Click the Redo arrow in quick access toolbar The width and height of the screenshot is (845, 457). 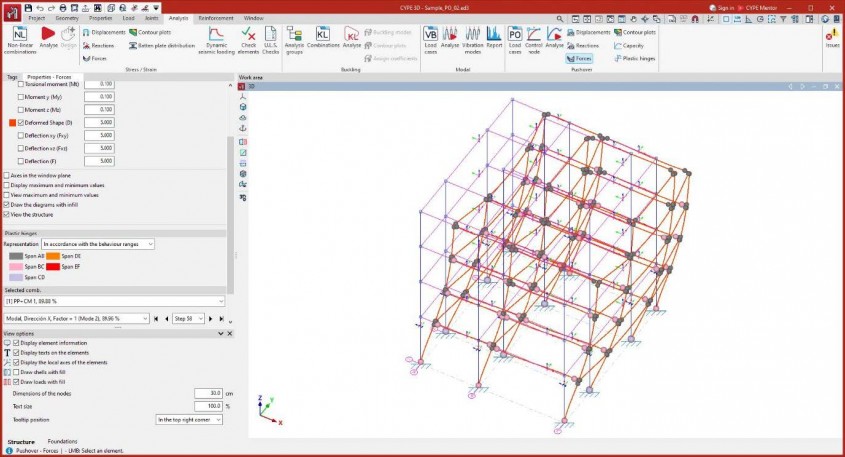pyautogui.click(x=51, y=8)
